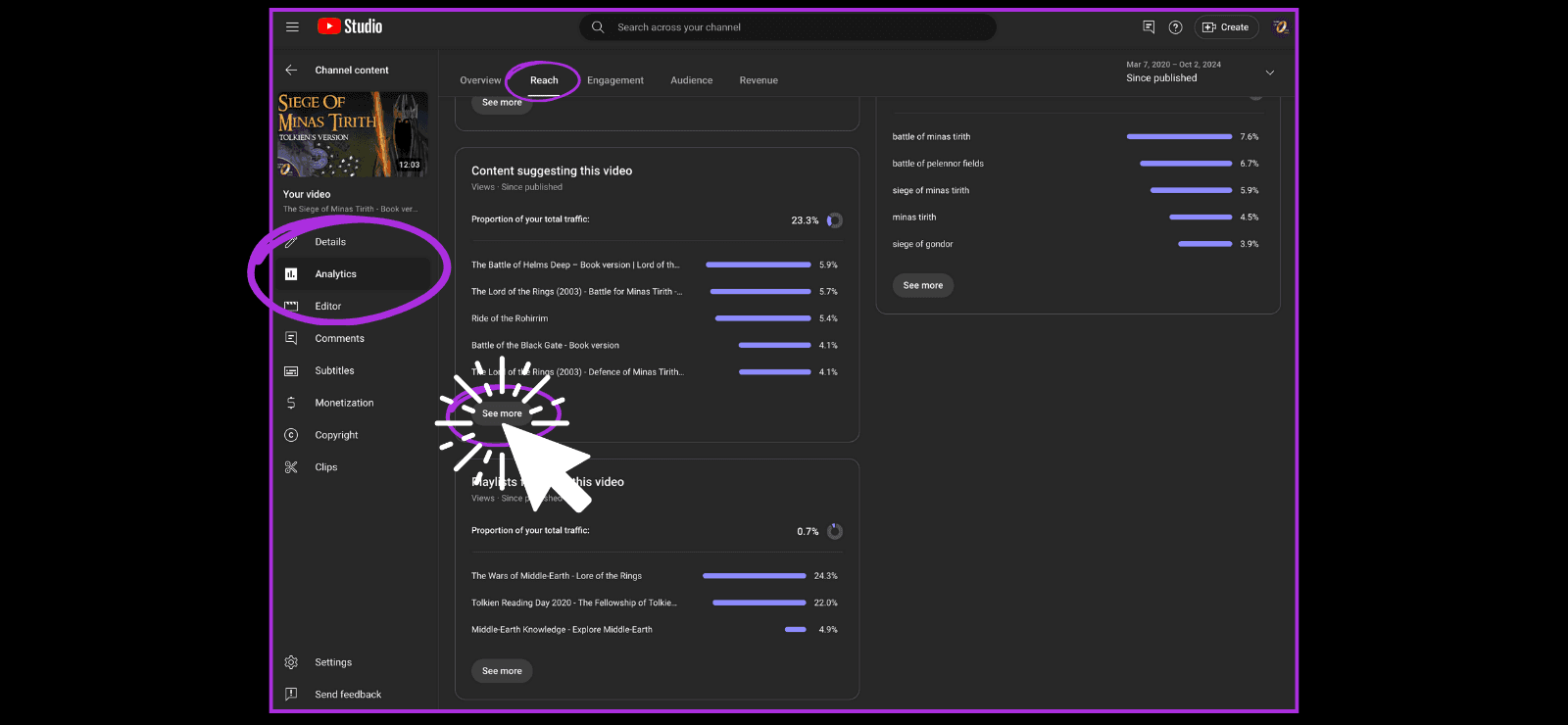
Task: Open the Comments icon in the sidebar
Action: pos(291,339)
